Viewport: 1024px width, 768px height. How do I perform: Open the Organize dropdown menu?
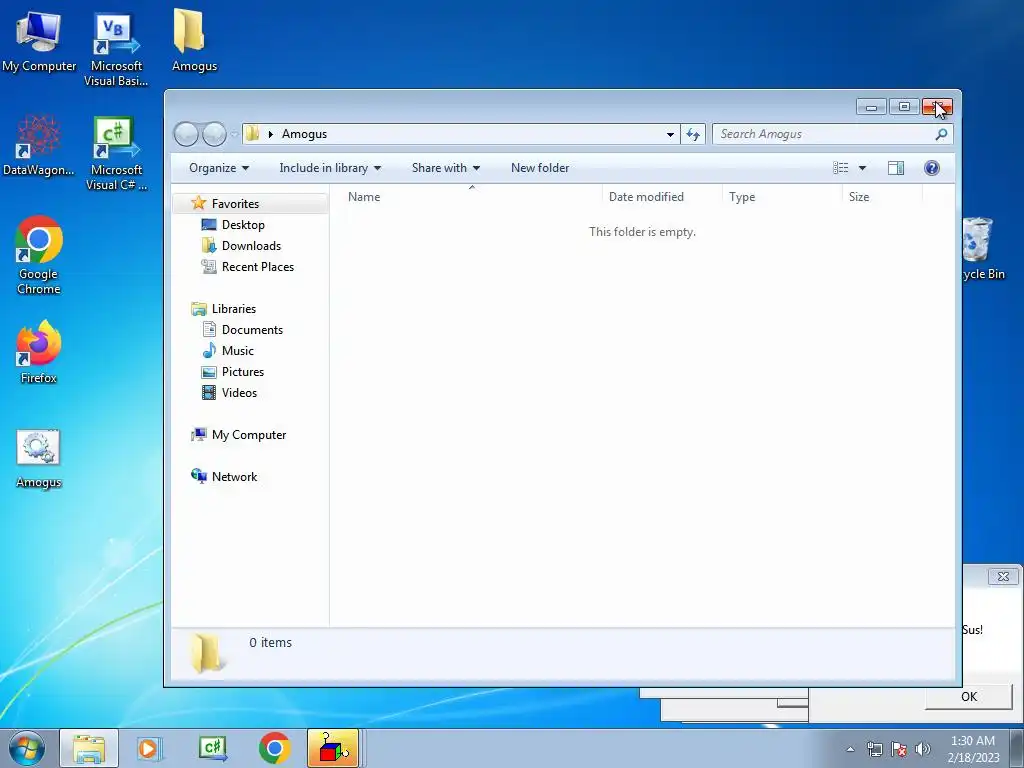219,168
